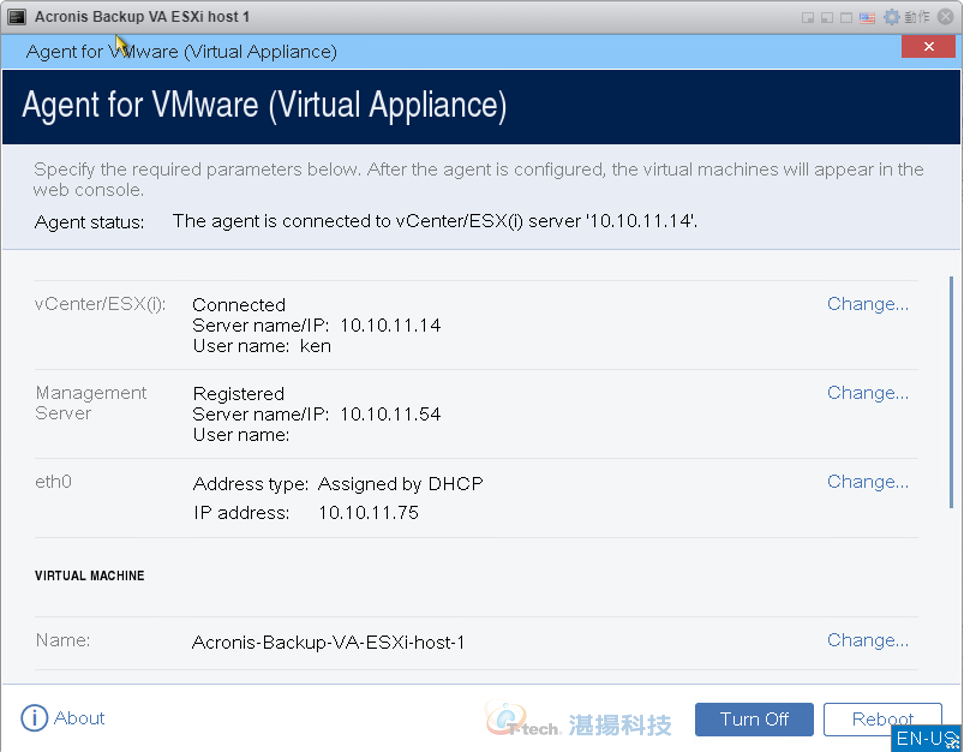Viewport: 963px width, 752px height.
Task: Open the About link
Action: [x=79, y=718]
